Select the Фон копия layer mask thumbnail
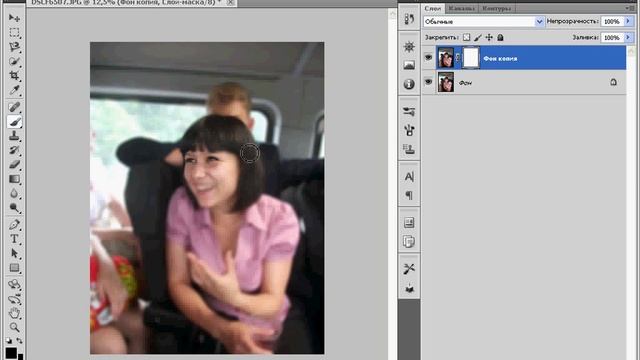 (x=471, y=58)
